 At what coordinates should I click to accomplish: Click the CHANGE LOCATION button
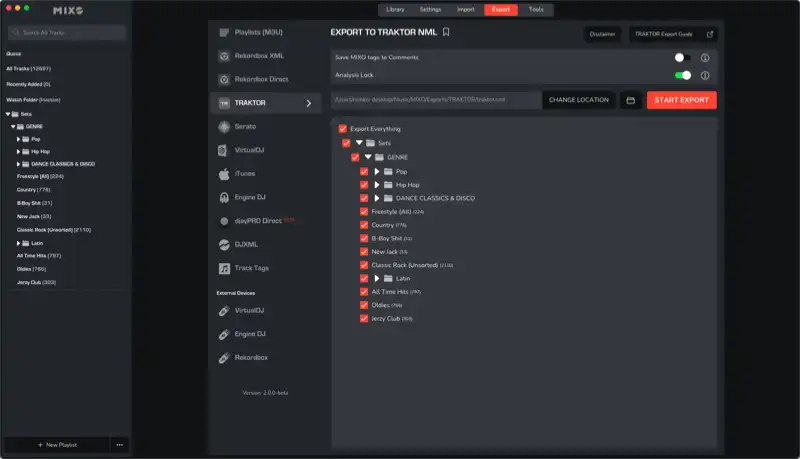click(579, 100)
